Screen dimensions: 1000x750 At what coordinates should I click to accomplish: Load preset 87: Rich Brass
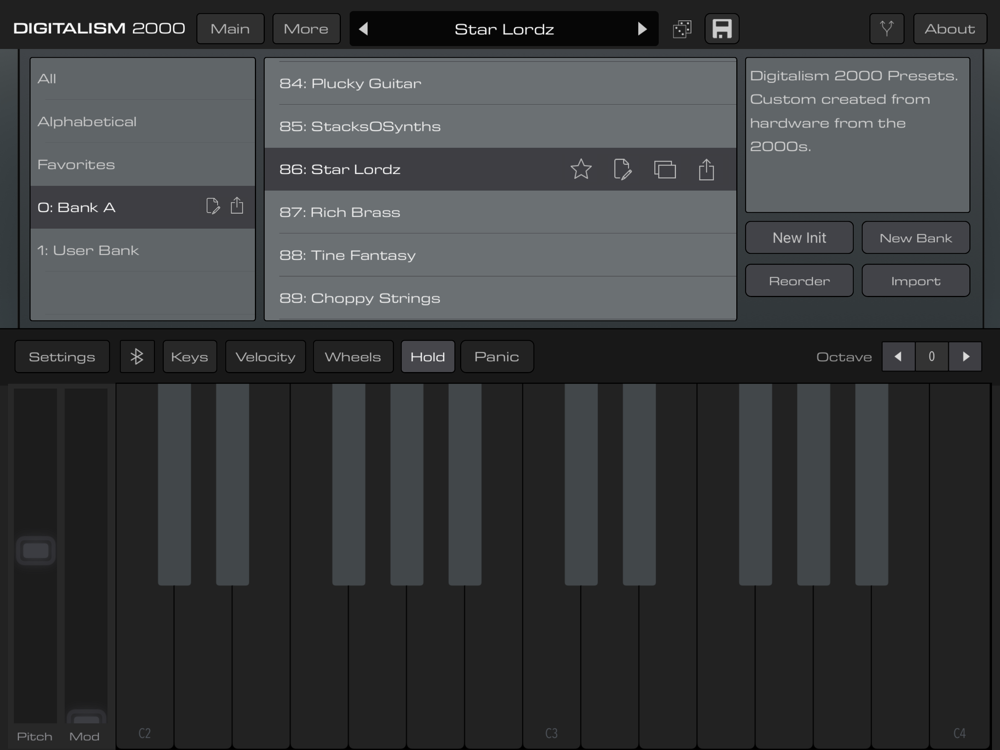[x=501, y=212]
